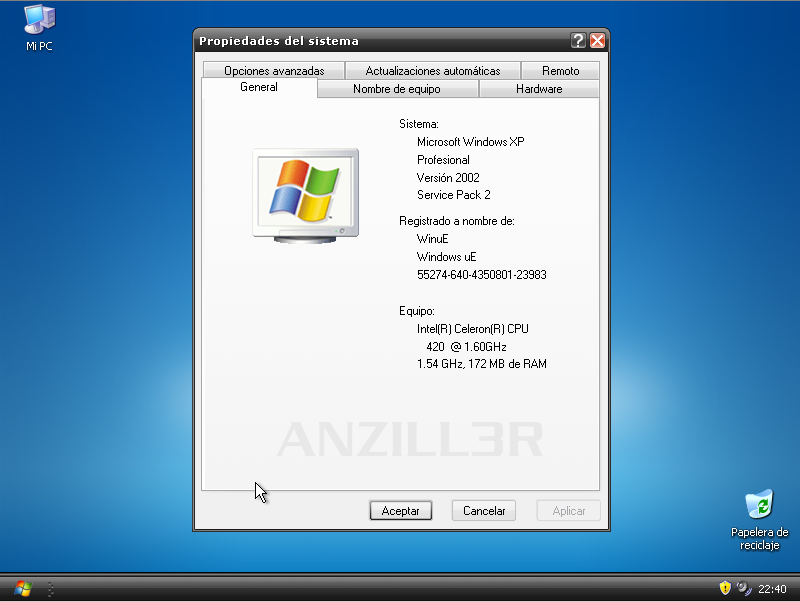Select the General tab

point(258,88)
